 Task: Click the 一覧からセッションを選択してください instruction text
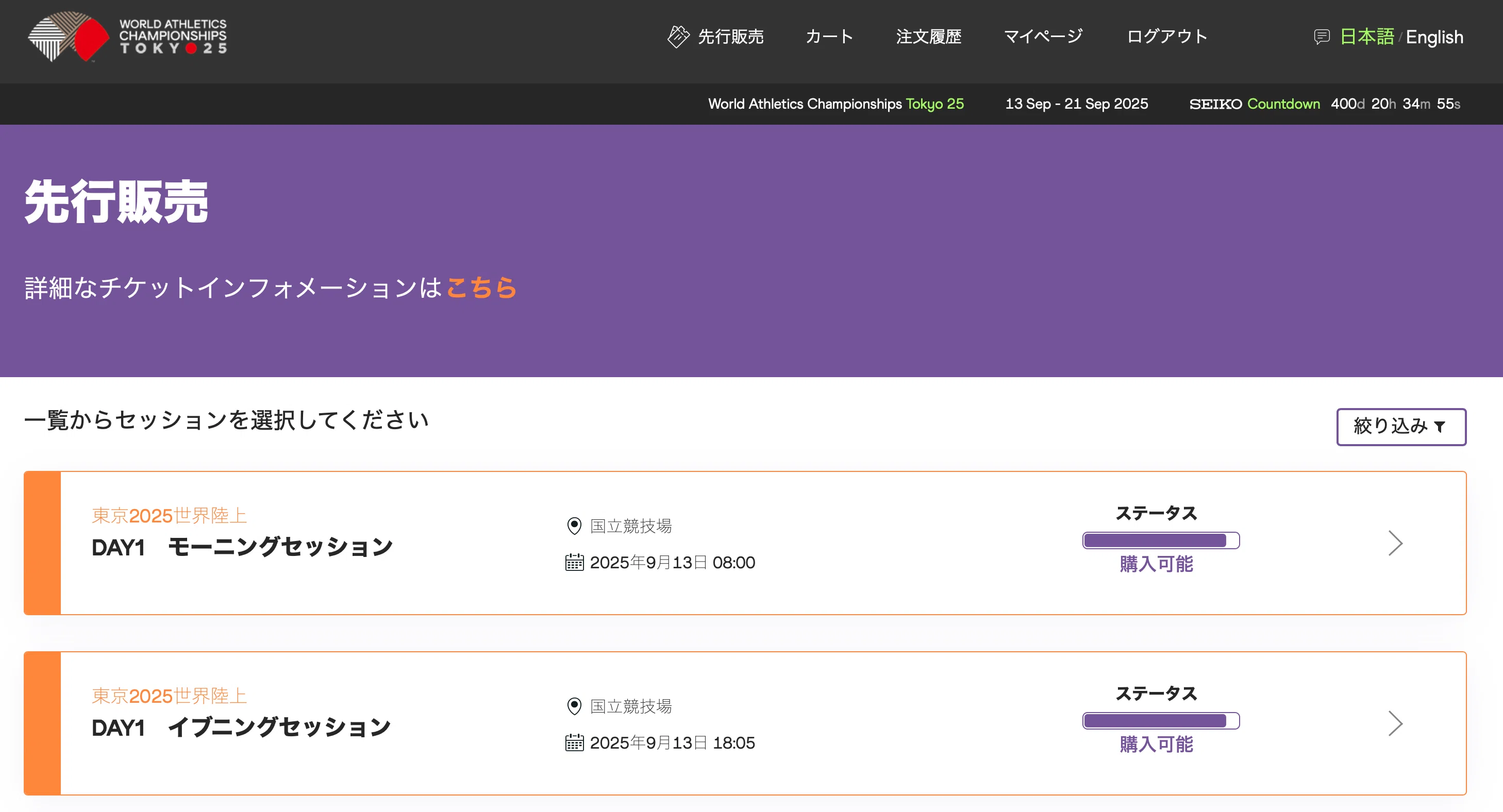[226, 420]
